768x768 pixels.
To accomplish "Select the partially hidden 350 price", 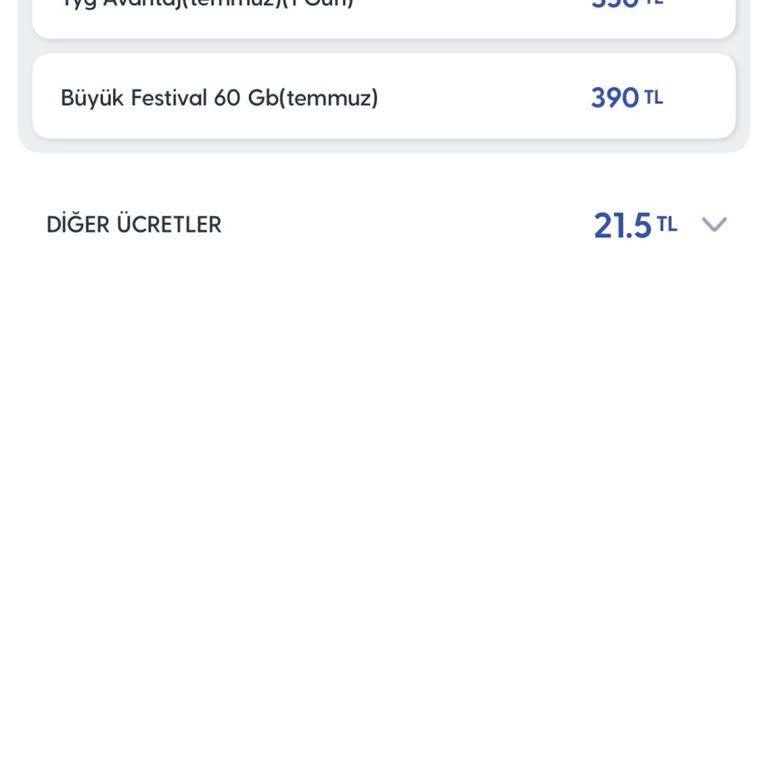I will [614, 4].
